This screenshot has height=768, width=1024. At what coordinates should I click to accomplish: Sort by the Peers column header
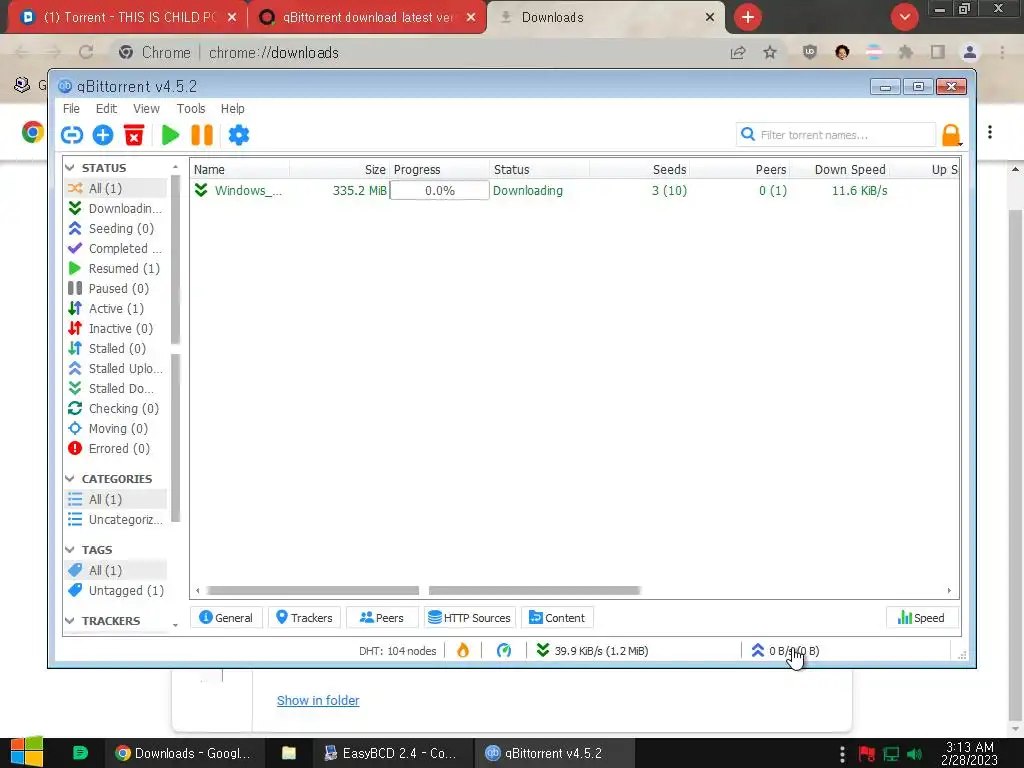pos(740,170)
